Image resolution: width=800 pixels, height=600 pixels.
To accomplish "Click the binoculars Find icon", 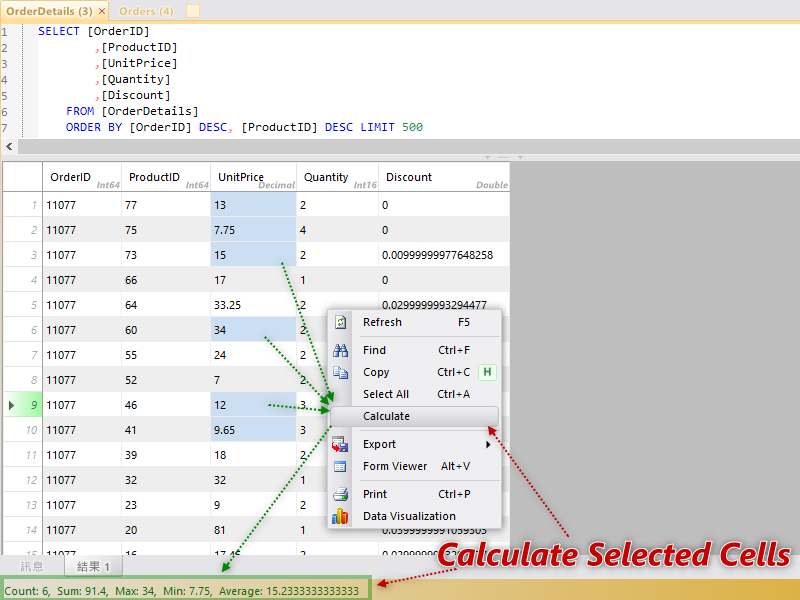I will click(340, 351).
